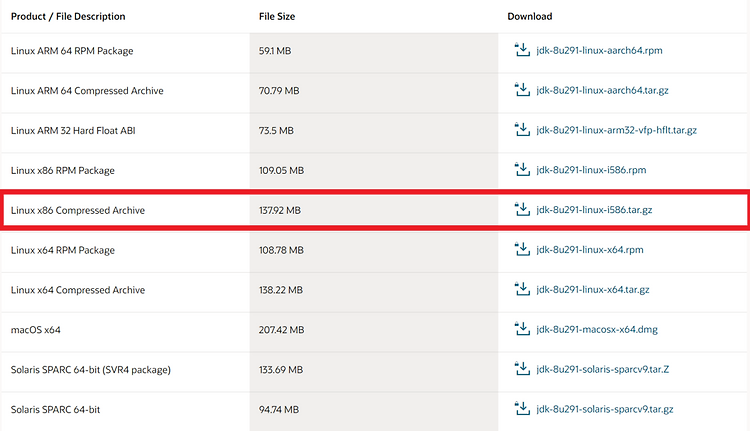Open the jdk-8u291-linux-i586.rpm link
The image size is (750, 431).
[591, 170]
